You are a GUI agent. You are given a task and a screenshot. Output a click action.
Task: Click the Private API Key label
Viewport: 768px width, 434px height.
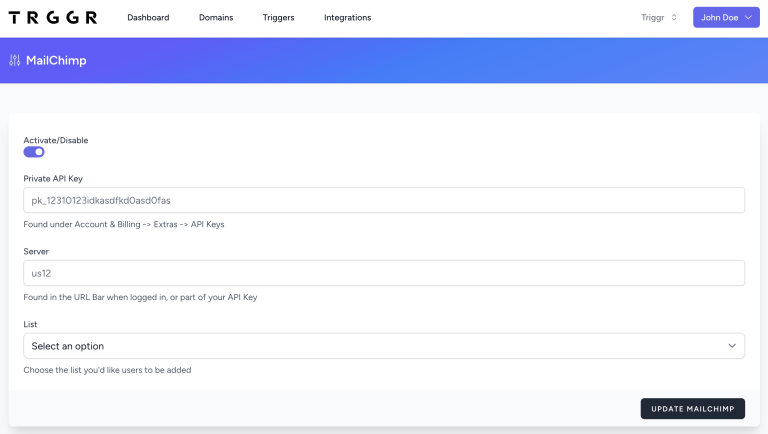click(x=53, y=179)
